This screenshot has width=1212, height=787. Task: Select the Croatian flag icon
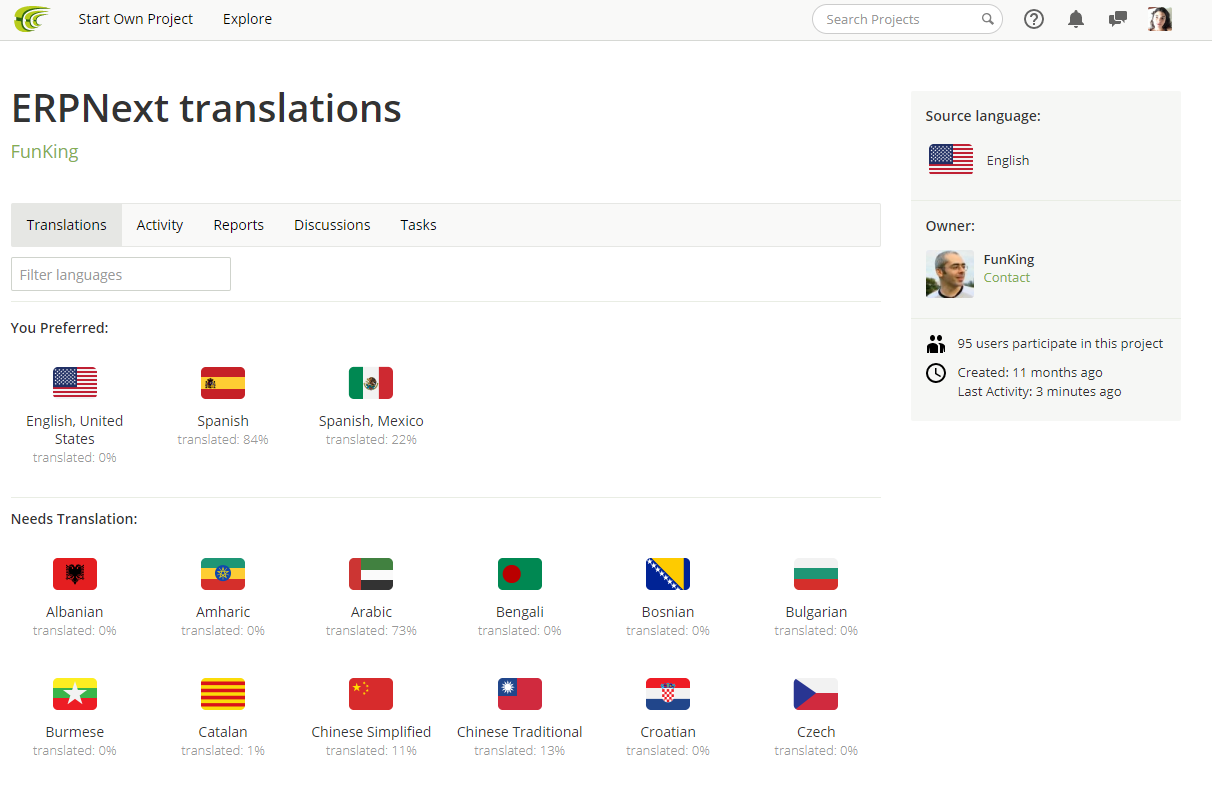[668, 694]
